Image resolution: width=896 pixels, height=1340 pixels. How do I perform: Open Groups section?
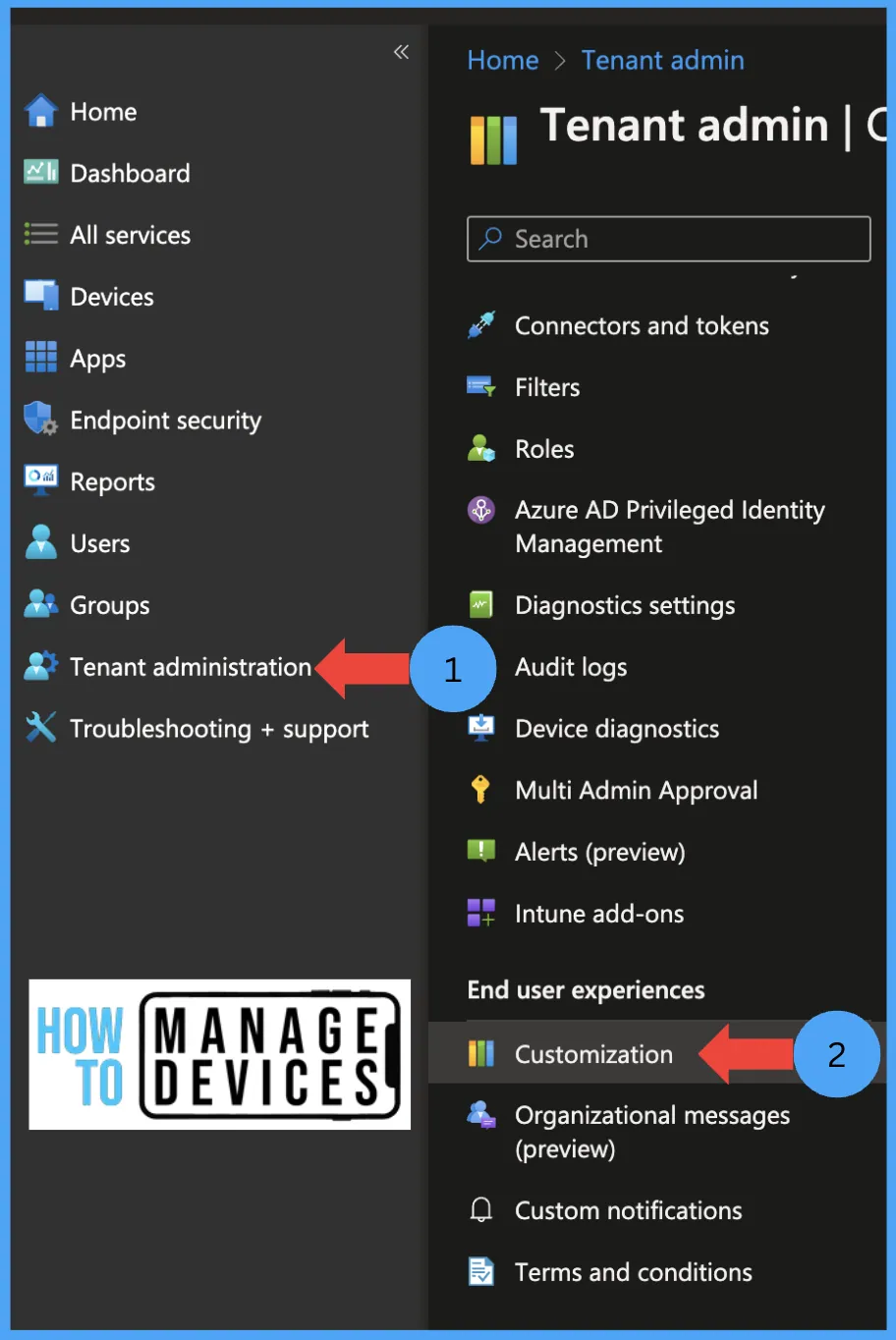coord(110,605)
